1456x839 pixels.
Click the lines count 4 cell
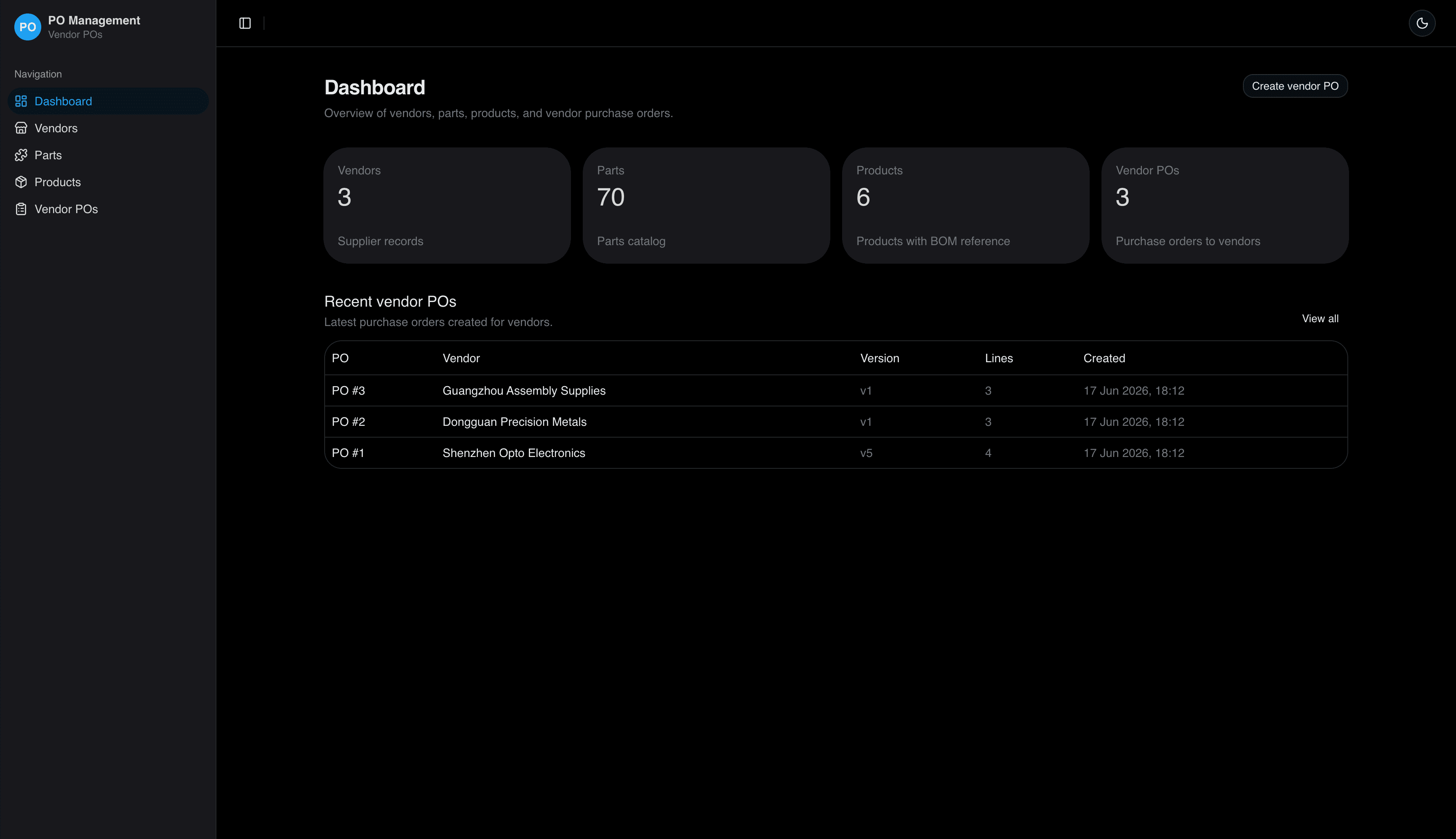pos(988,453)
